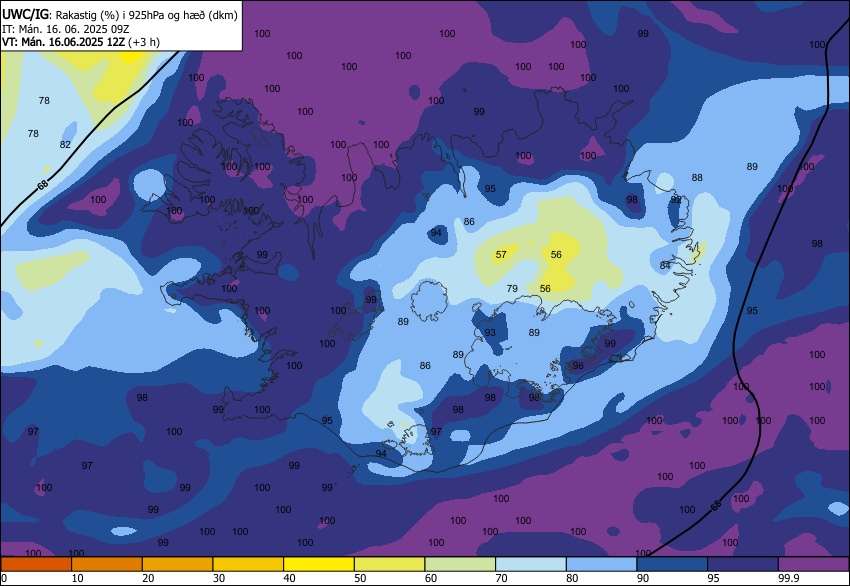Click the title line 'UWC/IG: Rakastig (%) í 925hPa og hæð (dkm)'
850x586 pixels.
120,15
